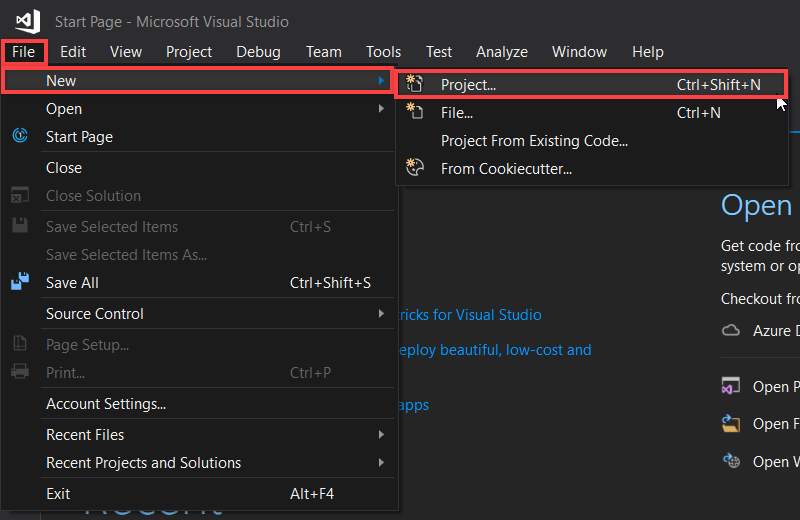800x520 pixels.
Task: Expand the Source Control submenu
Action: pos(200,314)
